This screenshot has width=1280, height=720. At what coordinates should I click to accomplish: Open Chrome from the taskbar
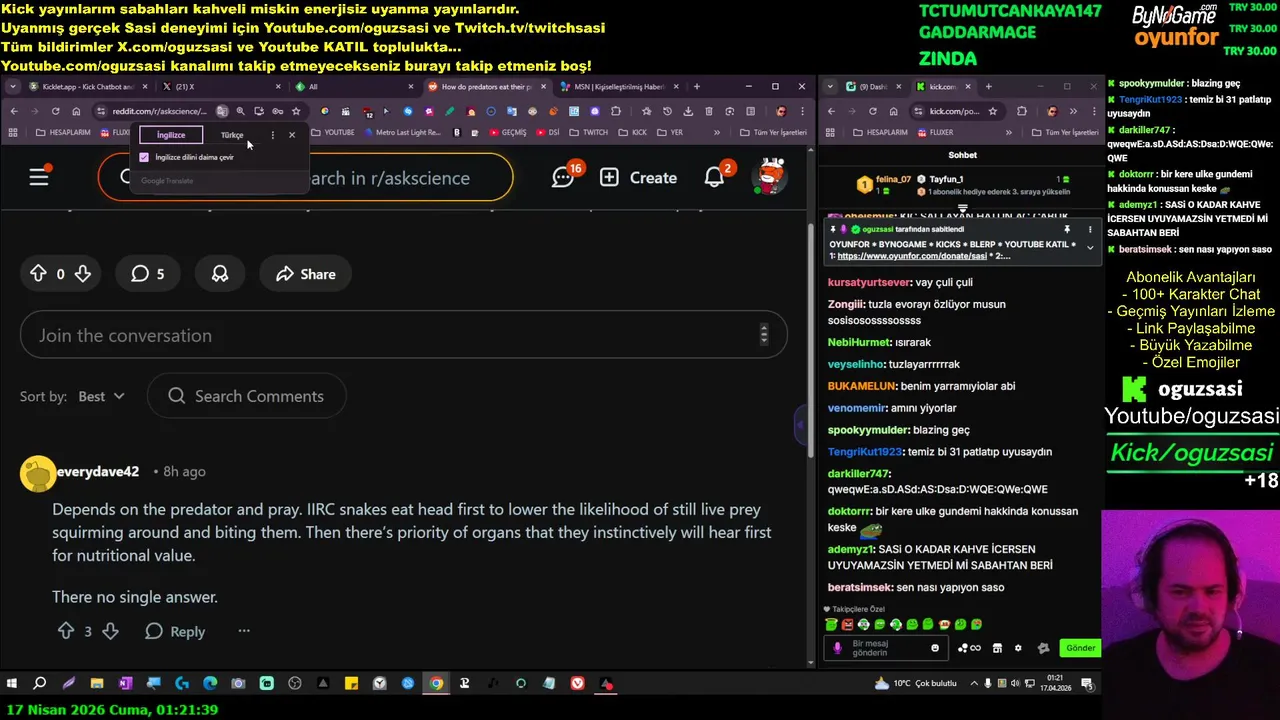(436, 684)
